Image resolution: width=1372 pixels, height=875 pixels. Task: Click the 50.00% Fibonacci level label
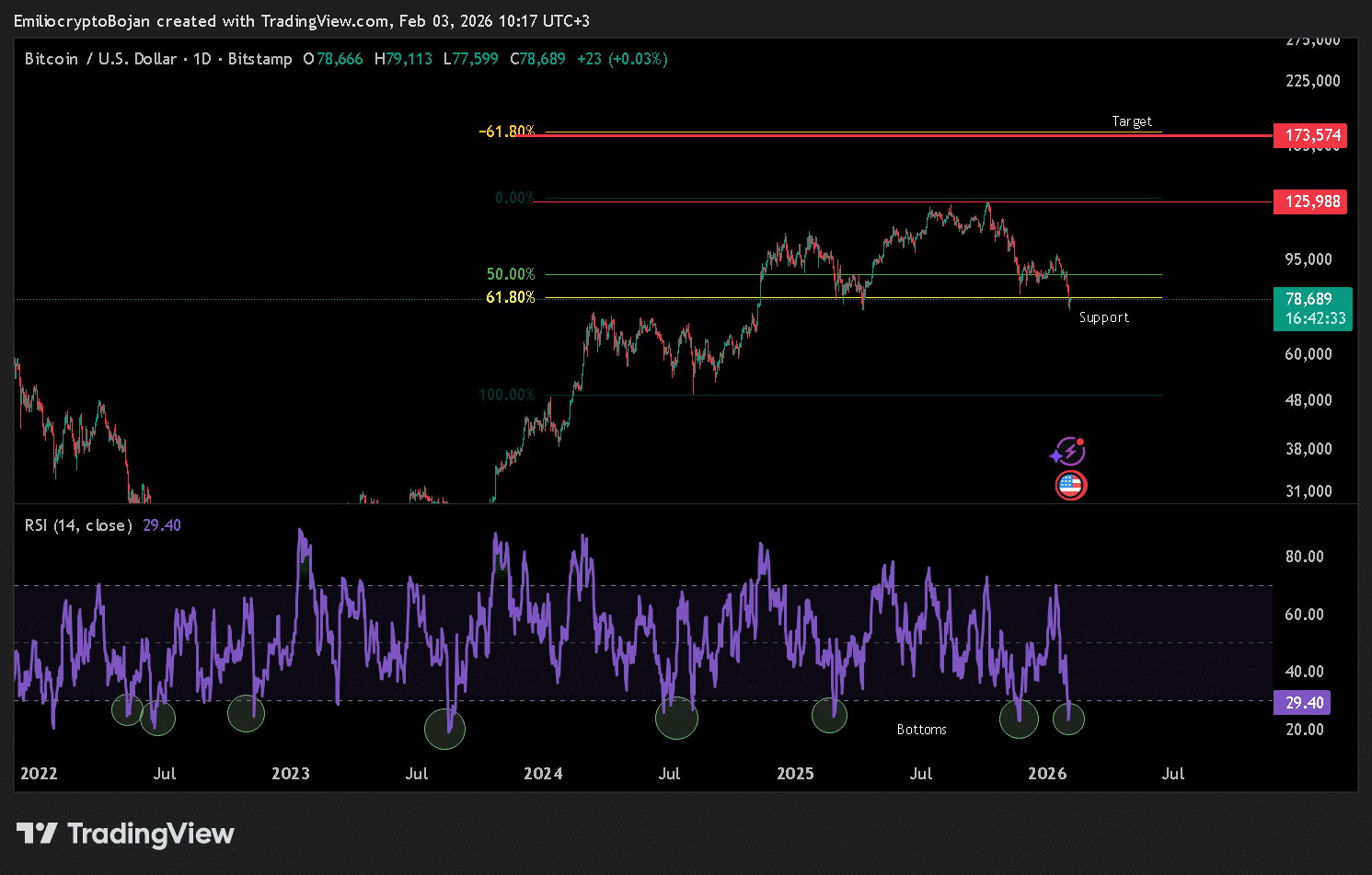(x=510, y=273)
